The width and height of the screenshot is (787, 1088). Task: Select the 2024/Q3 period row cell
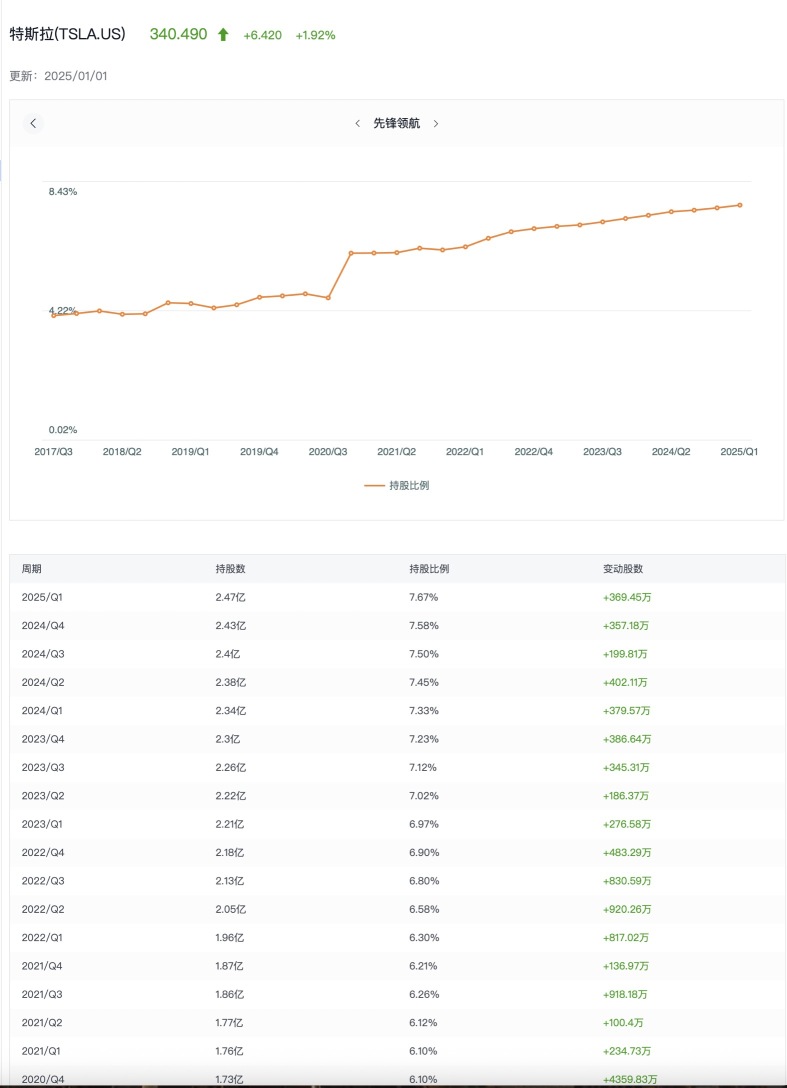point(43,654)
